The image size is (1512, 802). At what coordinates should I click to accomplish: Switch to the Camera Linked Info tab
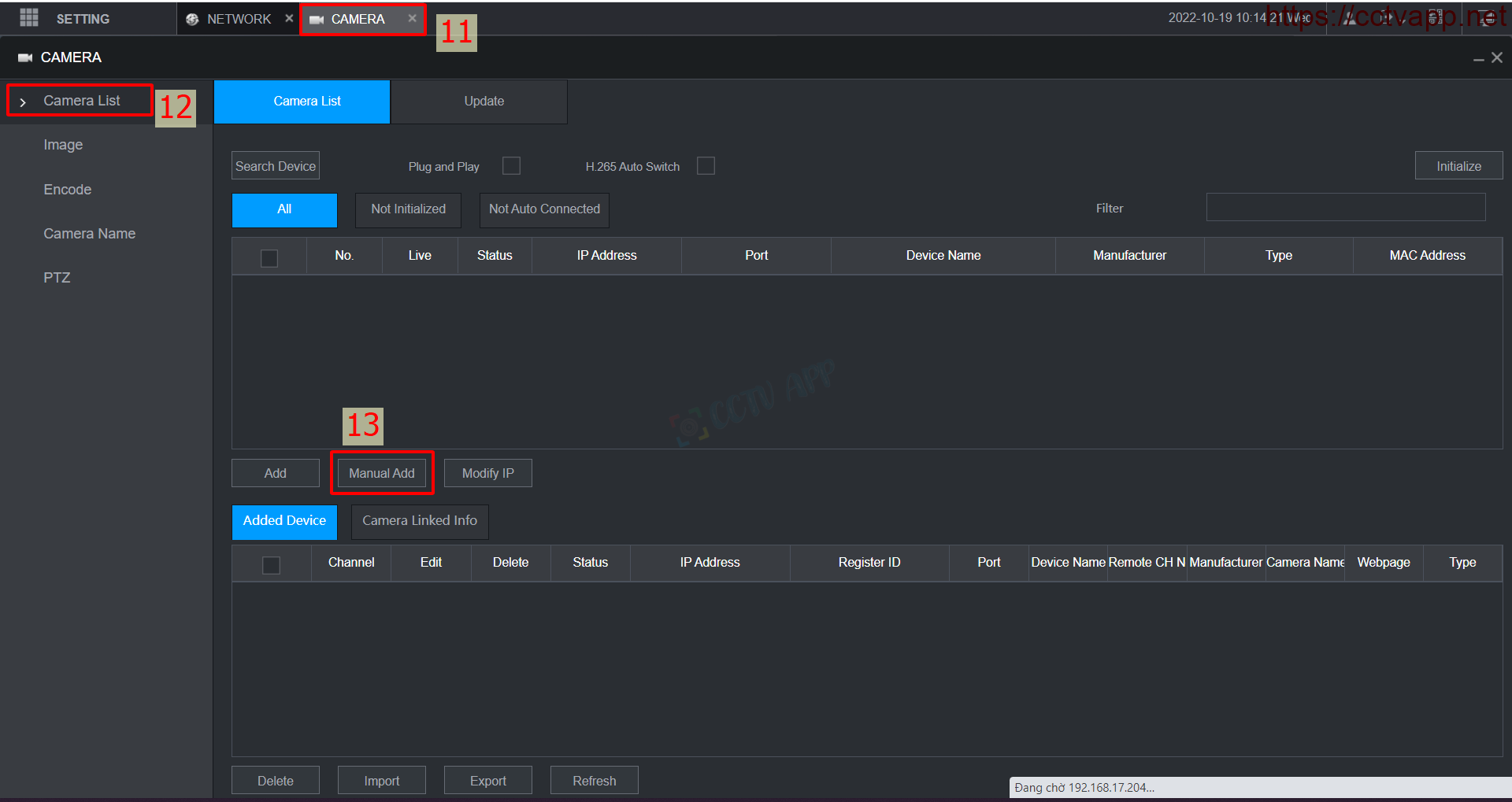(x=419, y=521)
